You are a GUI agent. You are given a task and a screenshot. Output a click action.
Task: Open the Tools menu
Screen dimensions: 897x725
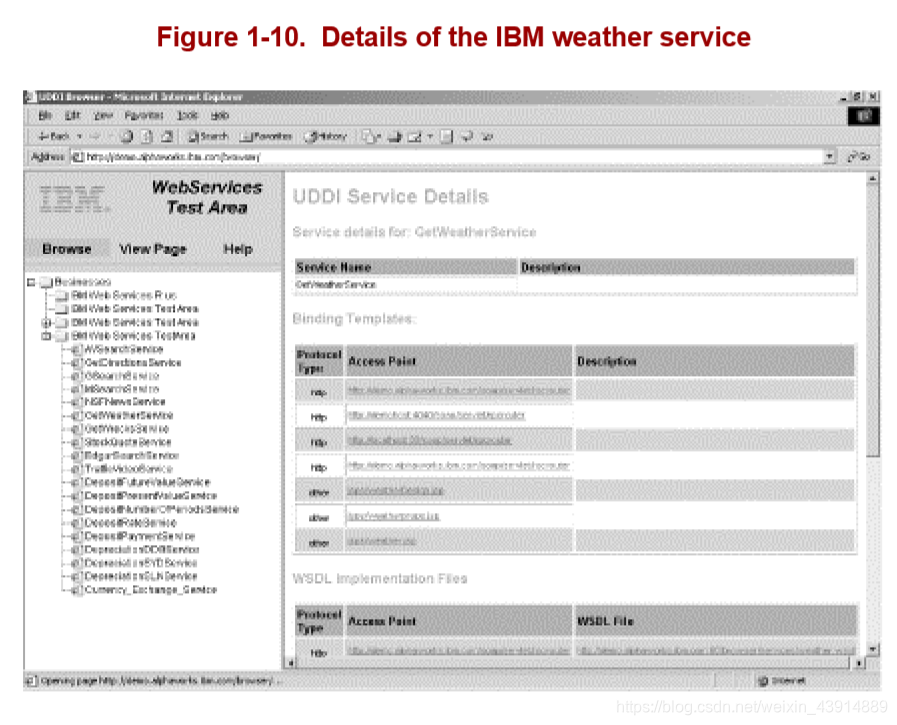[187, 116]
